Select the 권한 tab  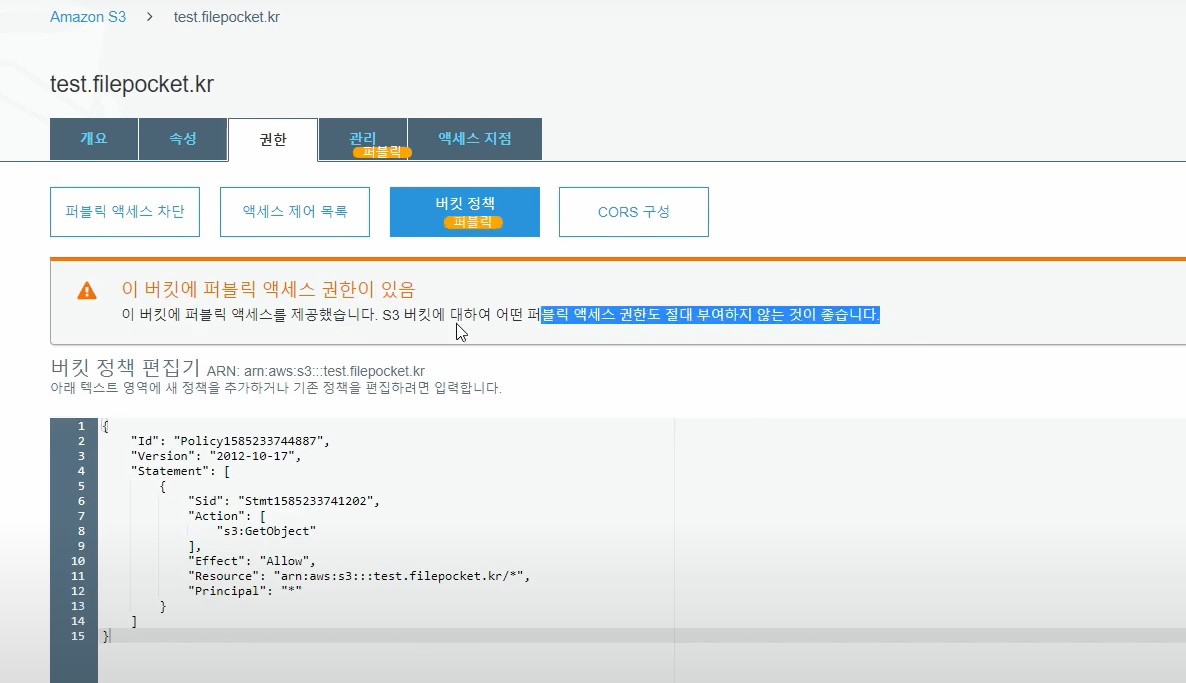pos(273,139)
